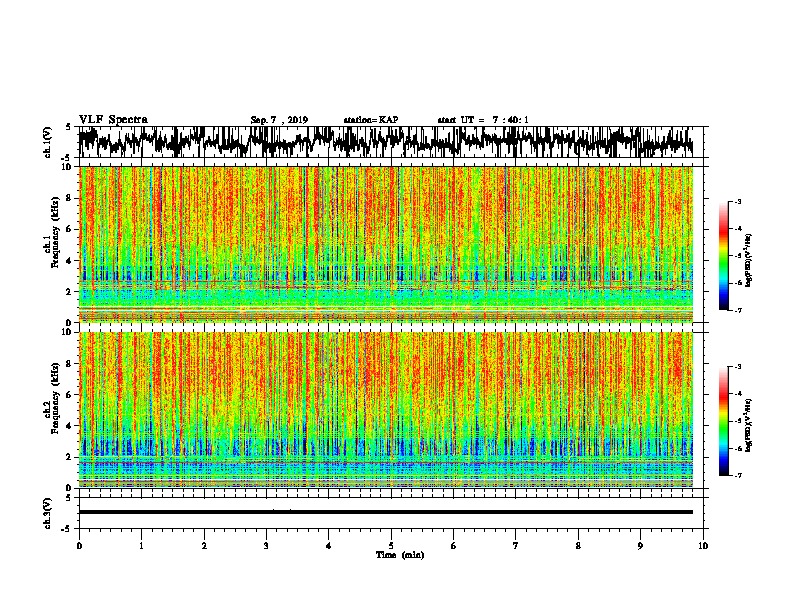Image resolution: width=792 pixels, height=612 pixels.
Task: Click the colorbar beside the ch.1 spectrogram
Action: point(723,256)
